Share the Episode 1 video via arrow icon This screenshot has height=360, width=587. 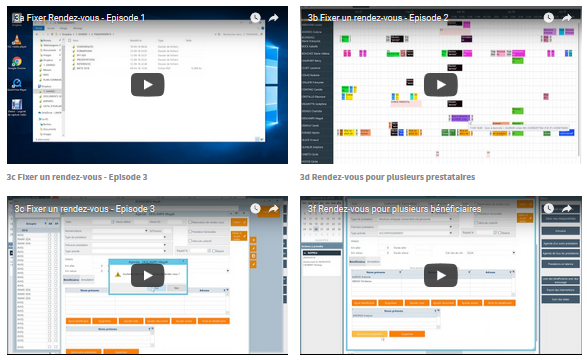pos(274,18)
